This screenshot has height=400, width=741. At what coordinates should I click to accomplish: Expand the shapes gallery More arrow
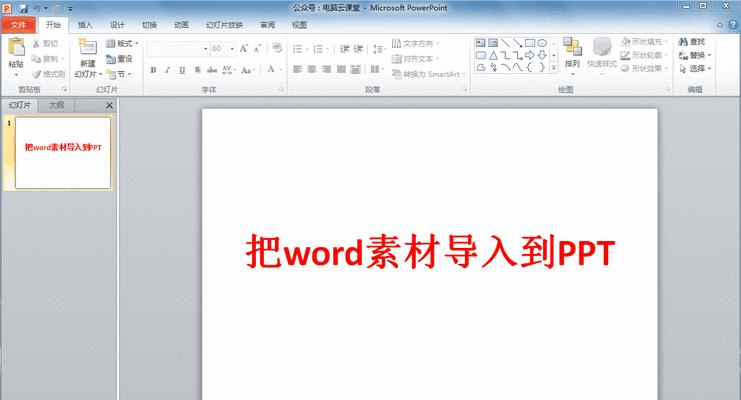click(554, 68)
